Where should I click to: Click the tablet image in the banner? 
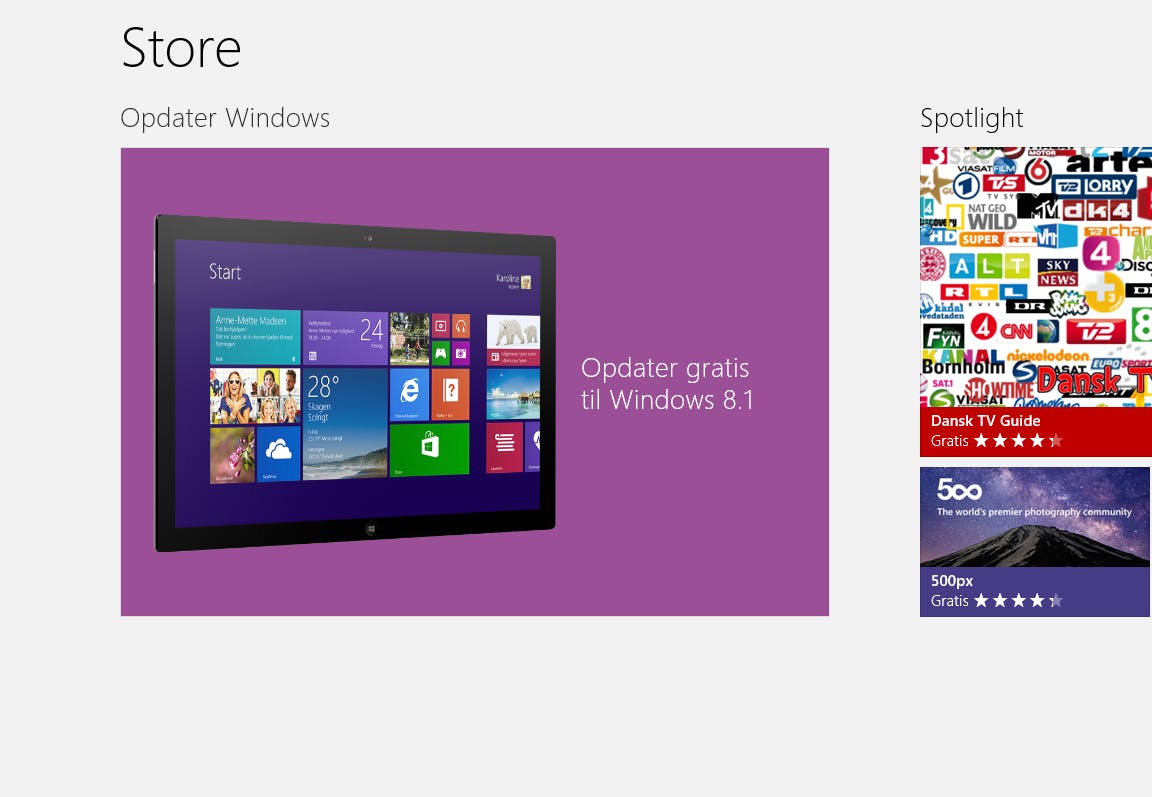point(355,383)
